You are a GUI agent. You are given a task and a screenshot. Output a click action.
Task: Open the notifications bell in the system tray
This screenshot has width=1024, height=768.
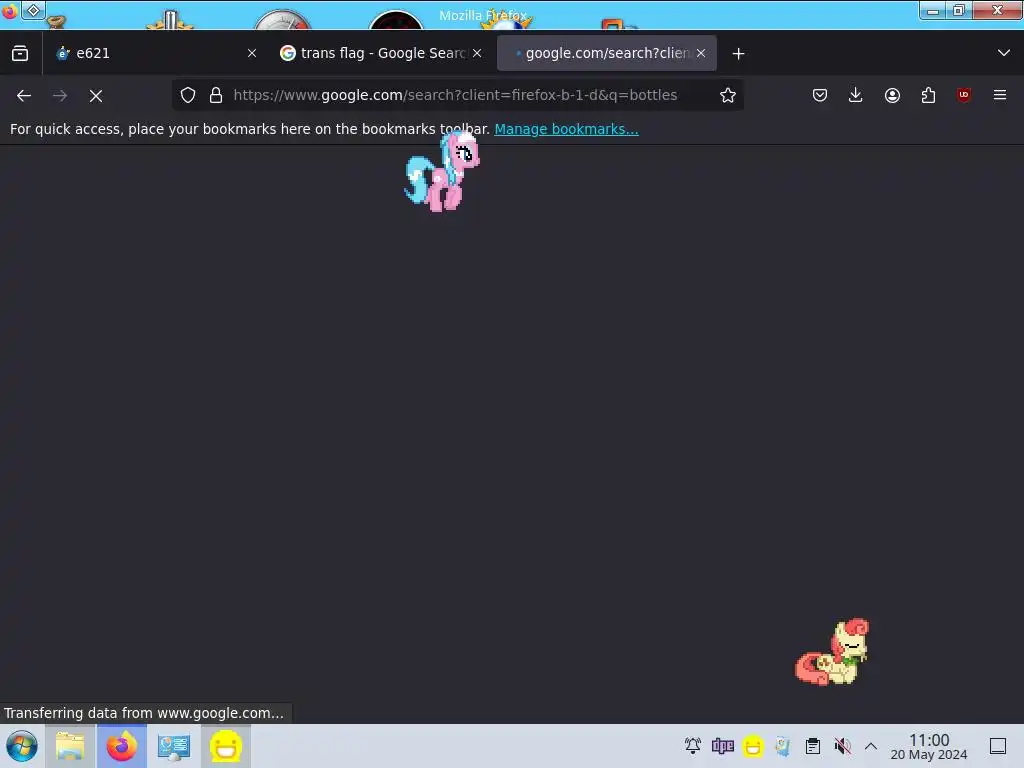[x=693, y=746]
